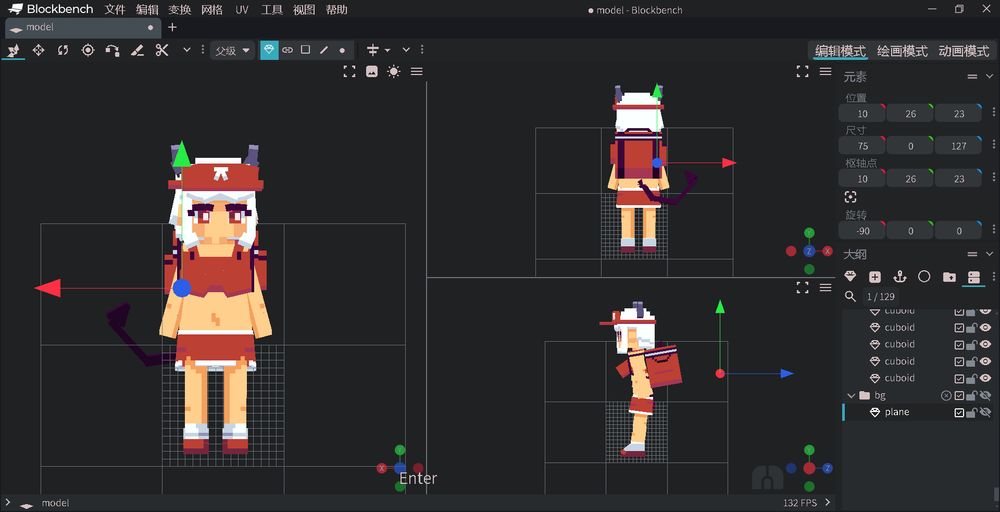Screen dimensions: 1000x512
Task: Lock the plane element with padlock icon
Action: pos(971,413)
